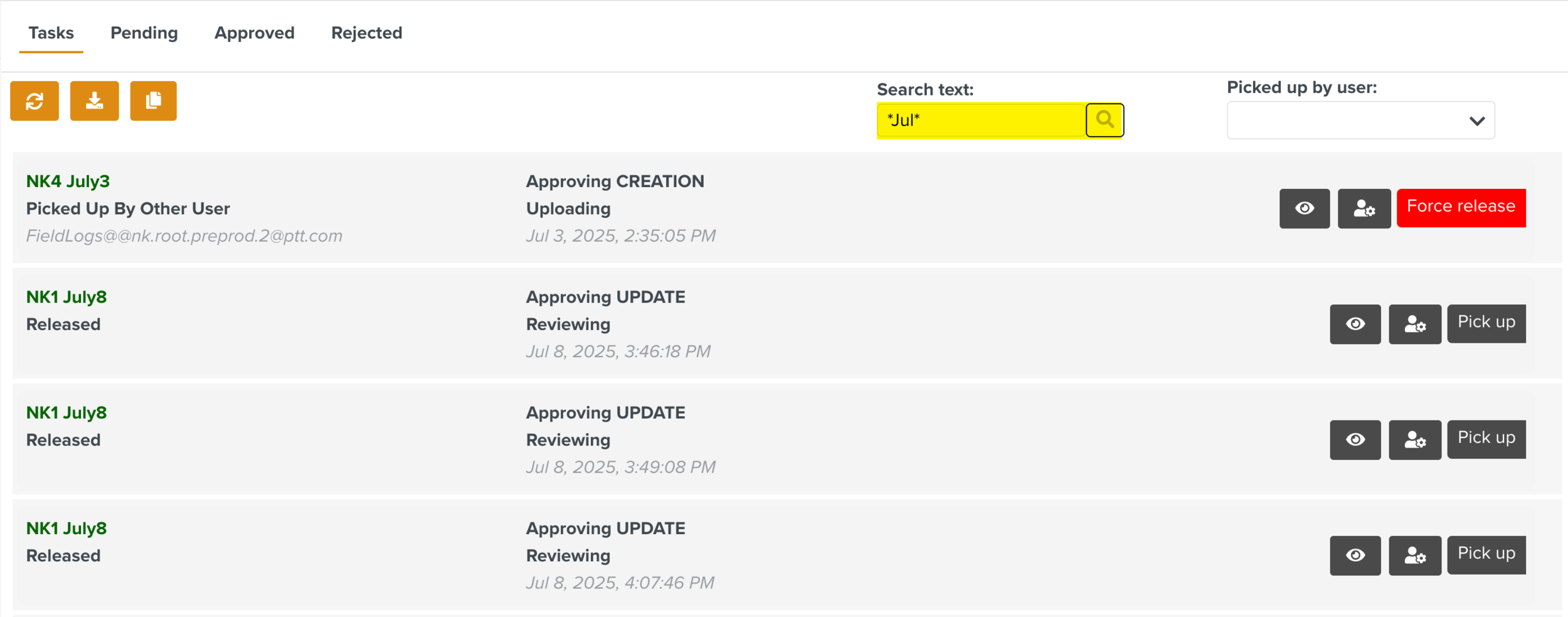Open user assignment for 3:49:08 PM task
This screenshot has height=617, width=1568.
coord(1415,439)
